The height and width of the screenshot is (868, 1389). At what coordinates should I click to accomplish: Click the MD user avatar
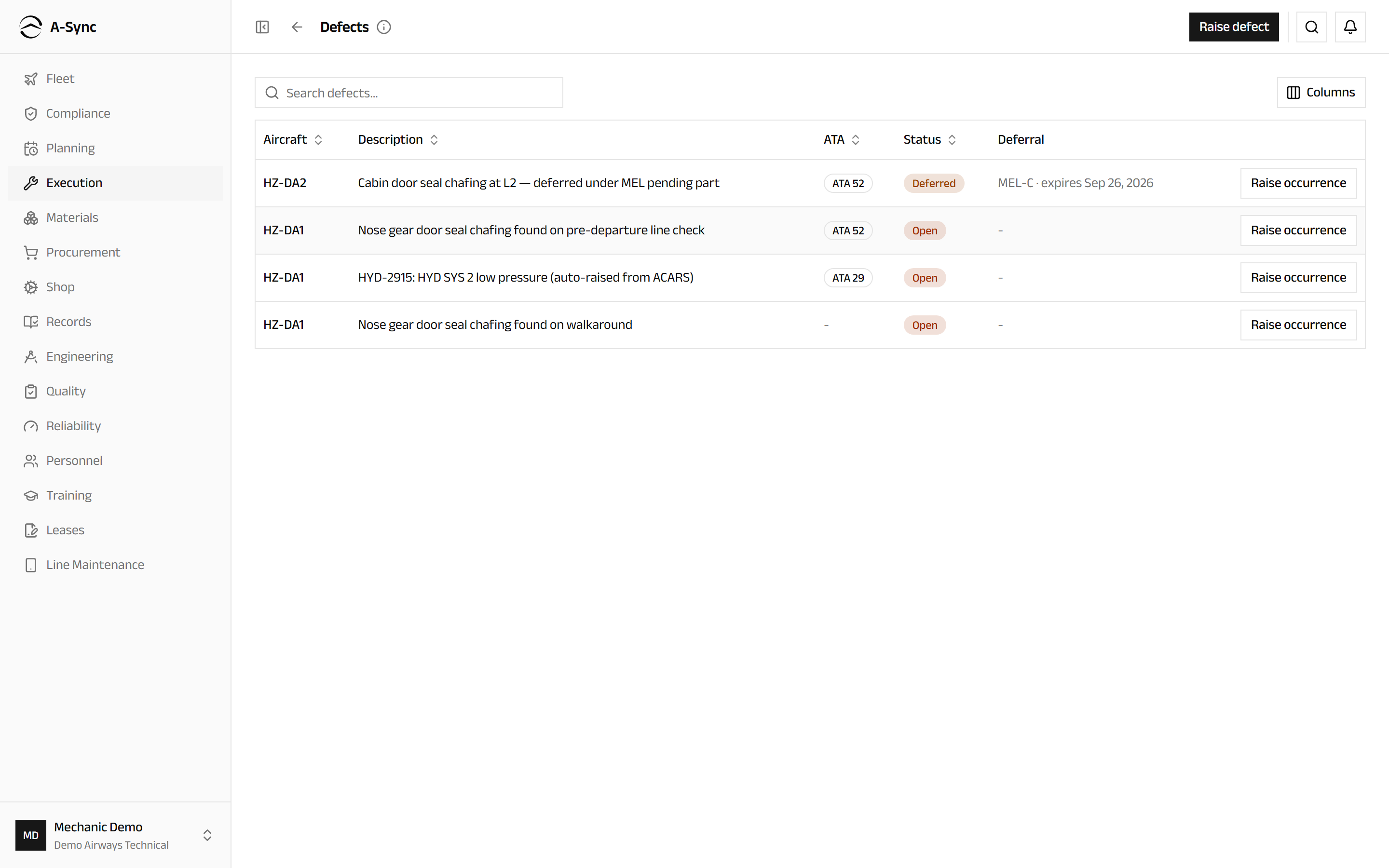tap(31, 835)
